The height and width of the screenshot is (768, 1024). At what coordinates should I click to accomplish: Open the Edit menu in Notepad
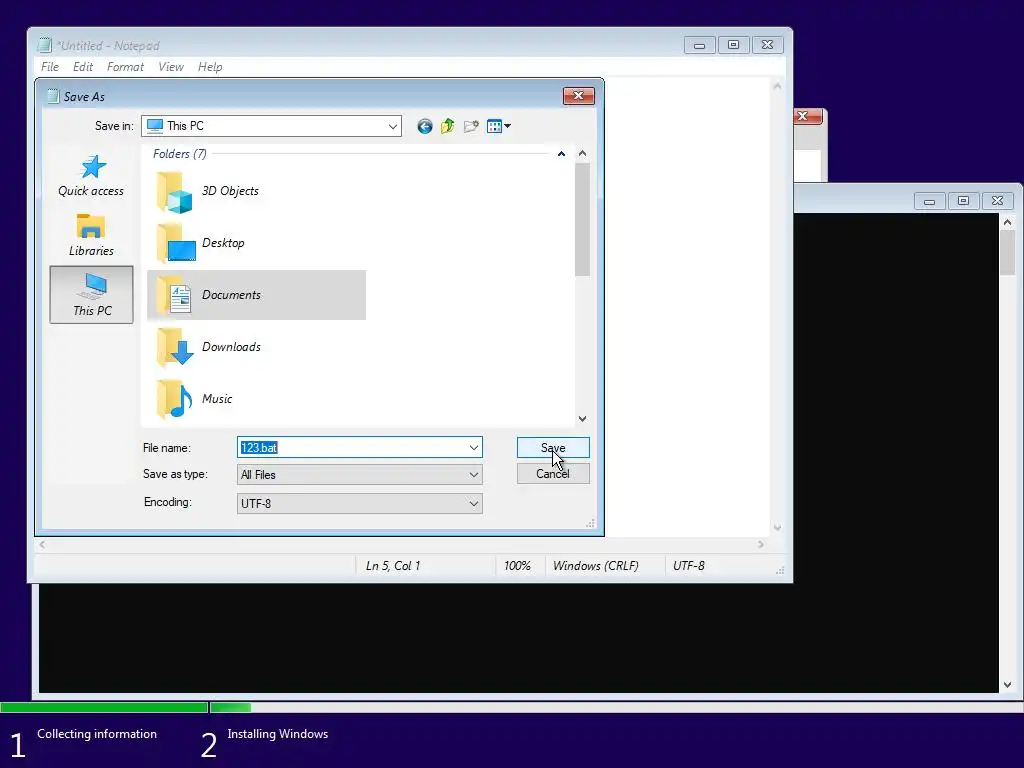coord(83,67)
